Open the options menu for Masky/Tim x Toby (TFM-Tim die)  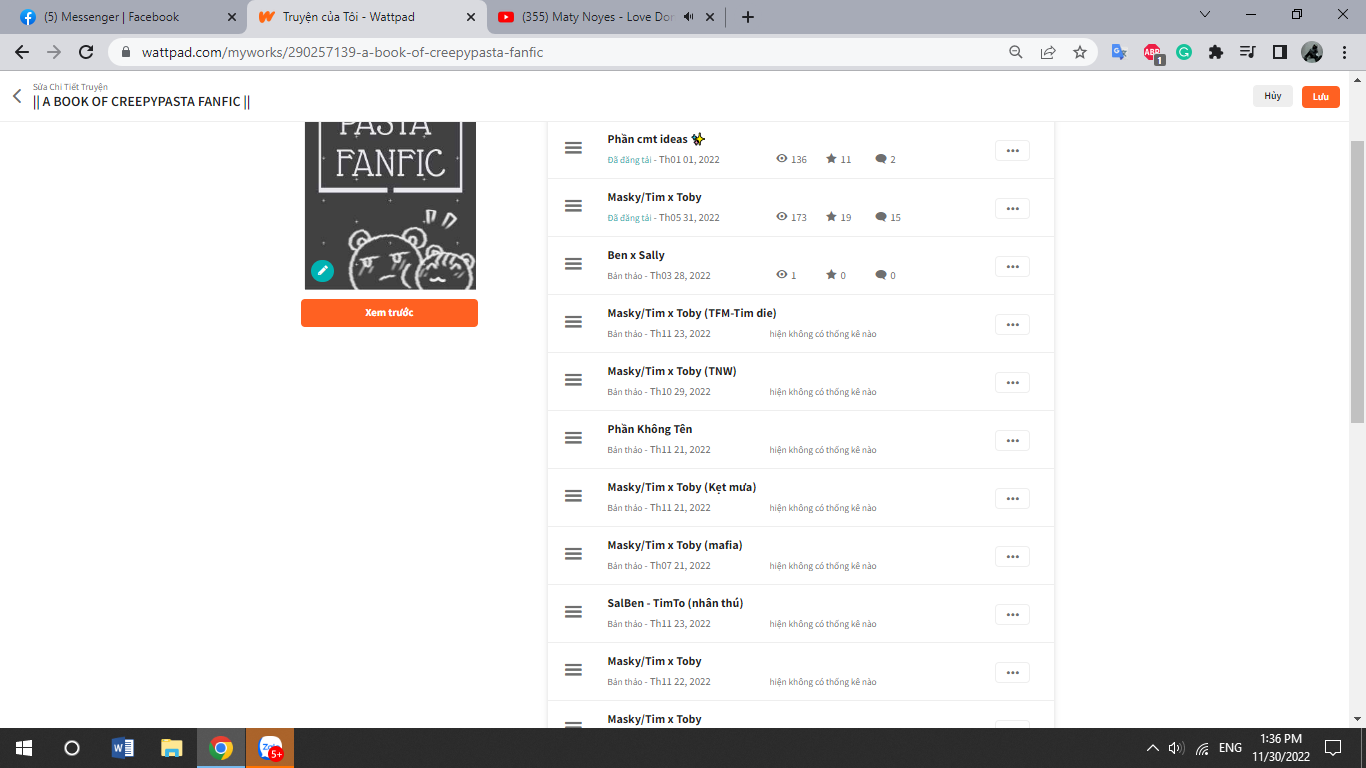coord(1012,324)
